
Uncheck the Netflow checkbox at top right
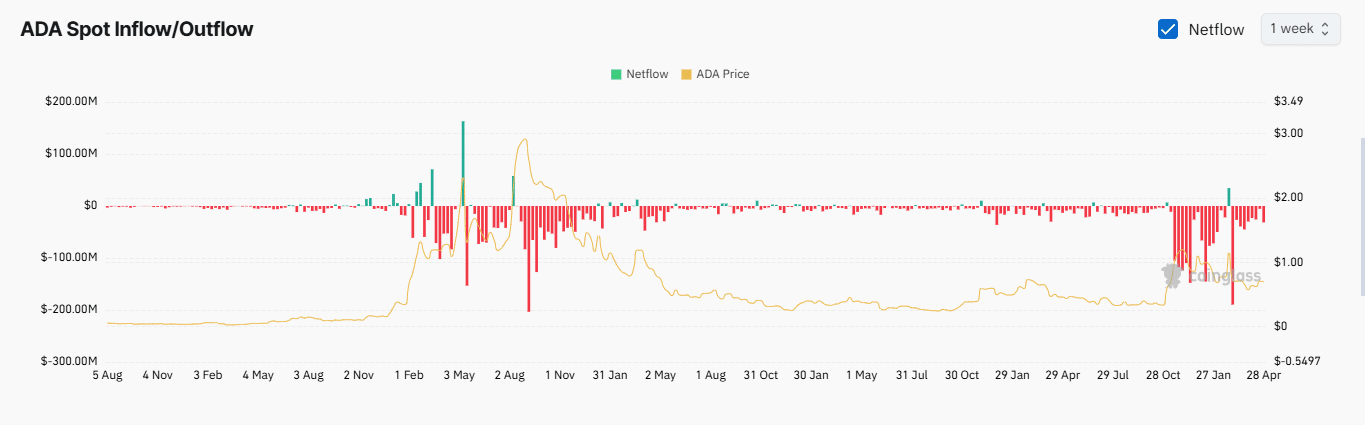(x=1167, y=29)
